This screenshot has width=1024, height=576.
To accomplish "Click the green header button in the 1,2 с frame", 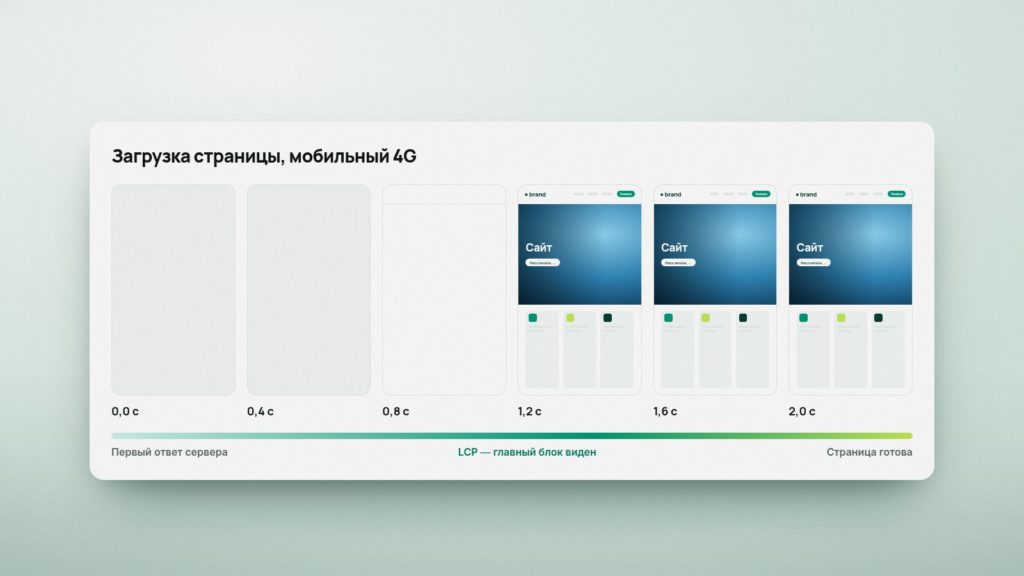I will pos(626,194).
